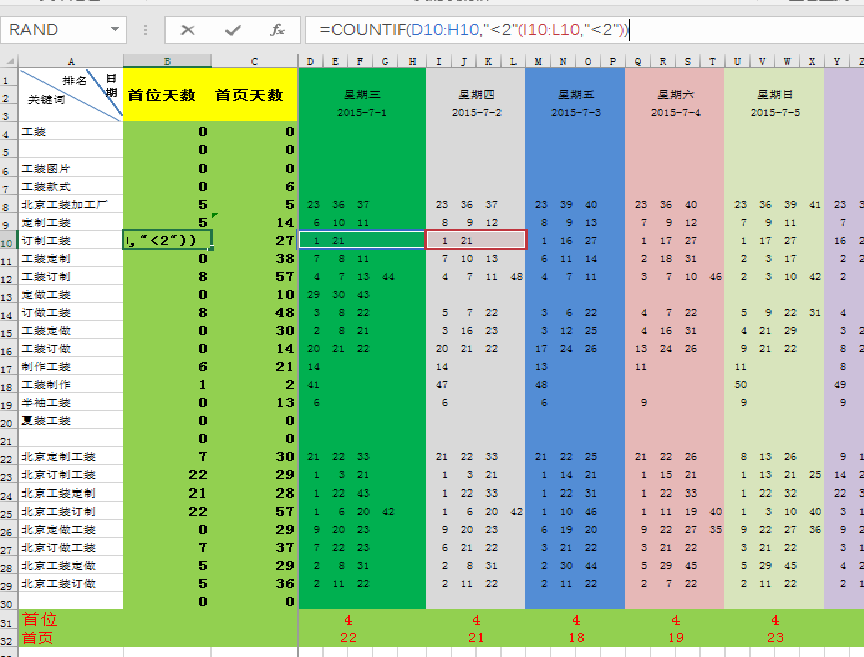864x657 pixels.
Task: Open the Insert Function fx dialog
Action: tap(278, 30)
